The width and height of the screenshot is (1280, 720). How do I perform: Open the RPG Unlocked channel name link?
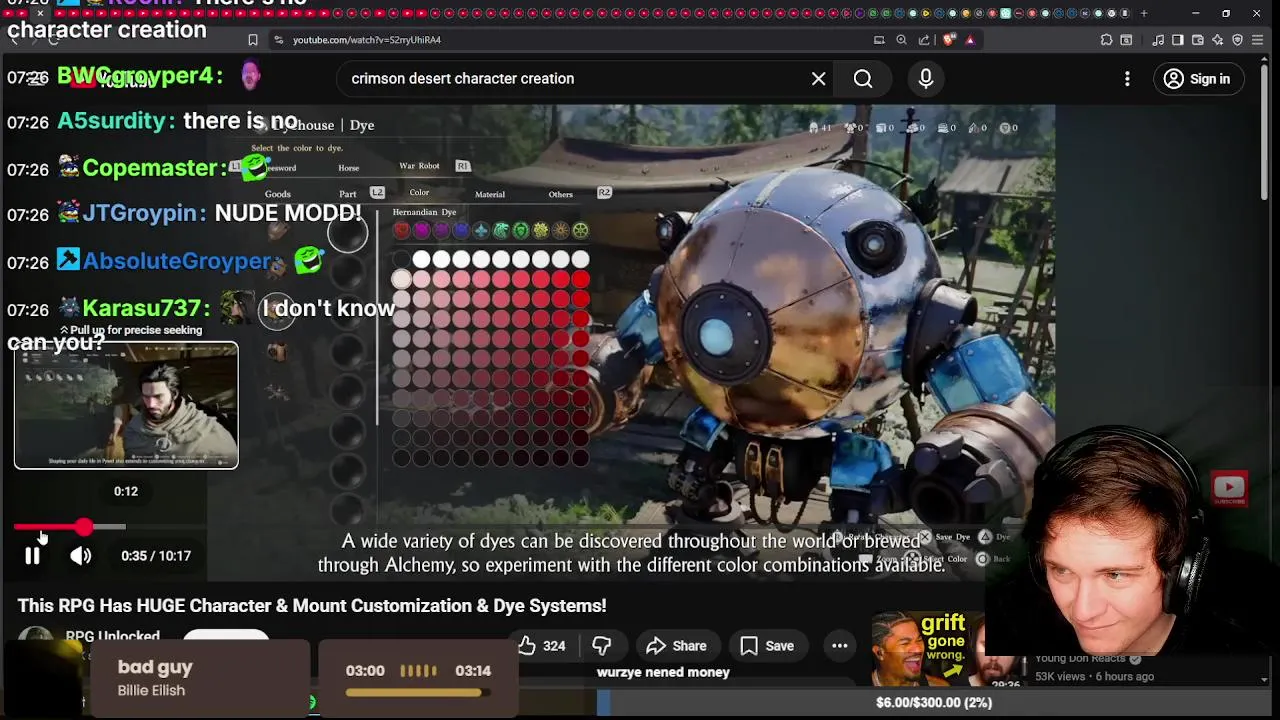tap(112, 636)
